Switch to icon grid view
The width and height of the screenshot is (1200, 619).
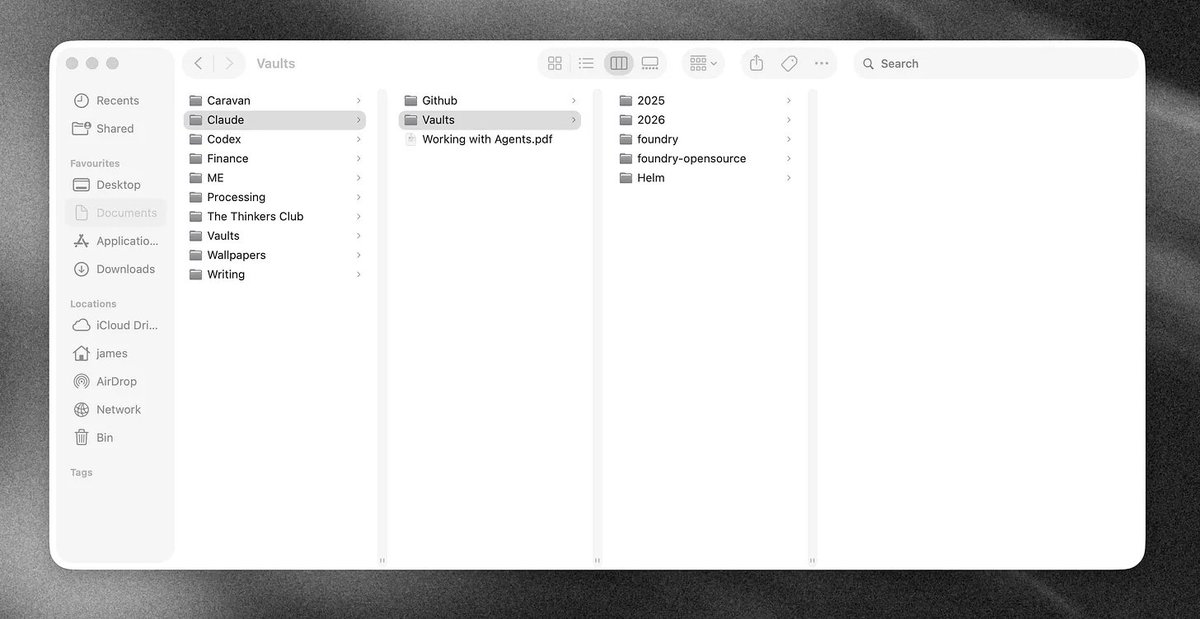[x=555, y=63]
